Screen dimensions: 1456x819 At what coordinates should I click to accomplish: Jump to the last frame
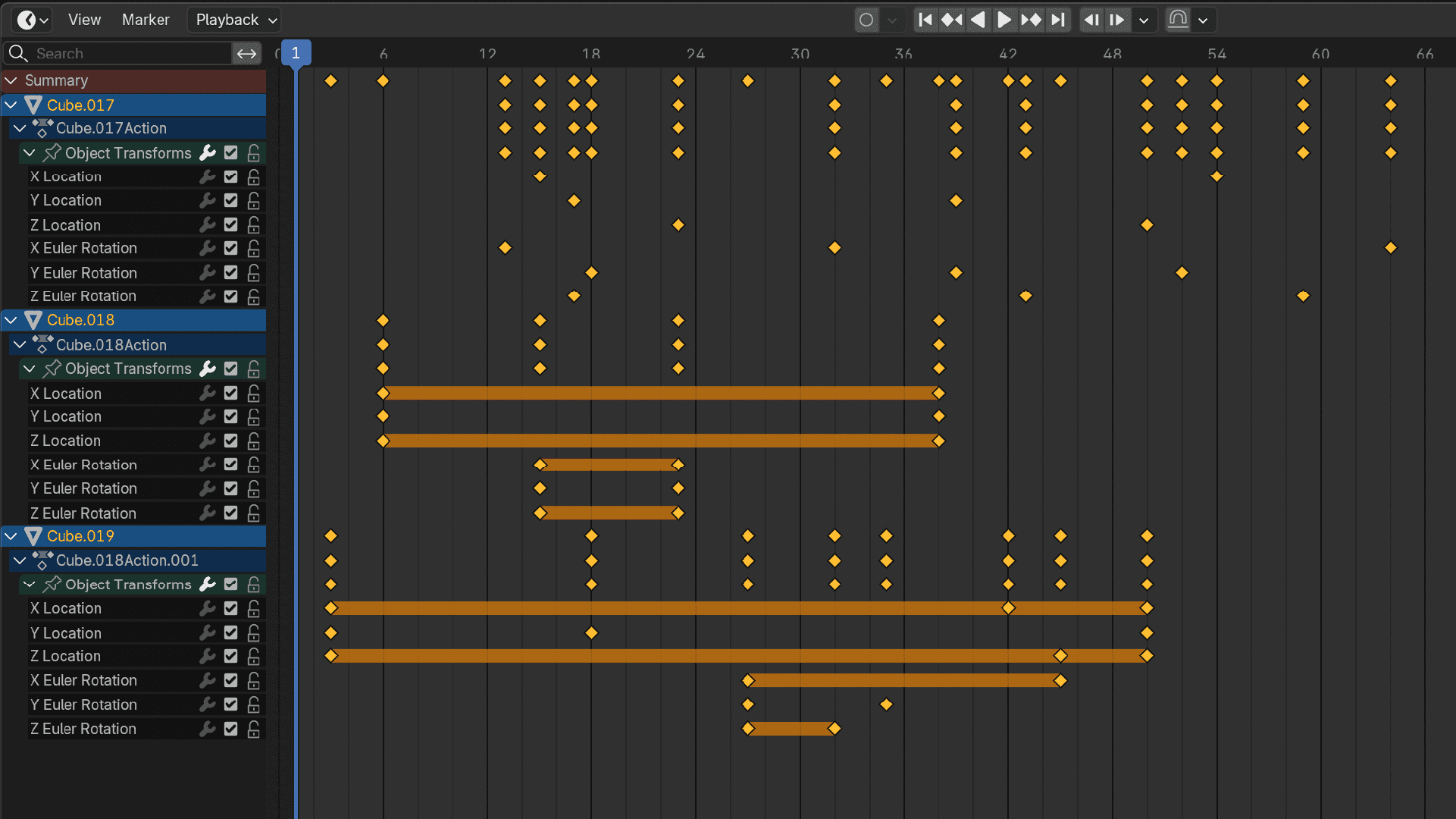pyautogui.click(x=1059, y=20)
